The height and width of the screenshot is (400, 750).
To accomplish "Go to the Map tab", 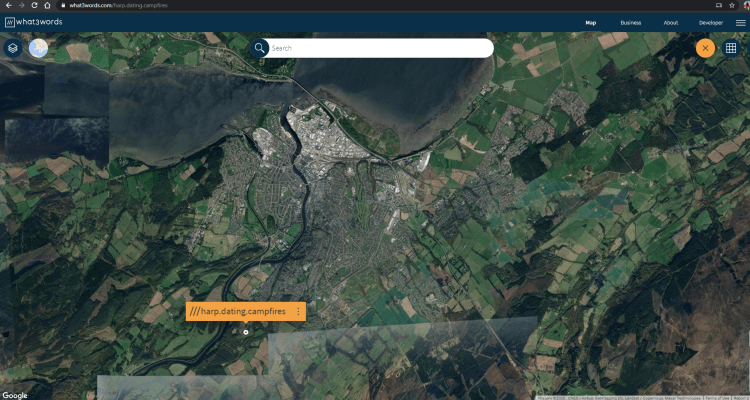I will tap(590, 22).
